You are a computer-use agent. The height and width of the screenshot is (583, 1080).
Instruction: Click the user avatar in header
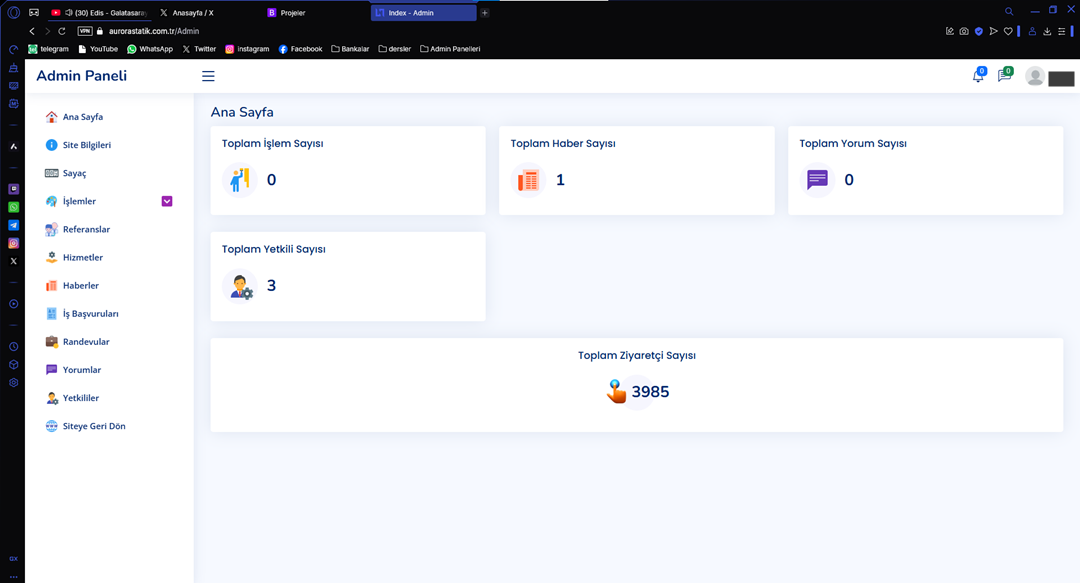tap(1035, 77)
